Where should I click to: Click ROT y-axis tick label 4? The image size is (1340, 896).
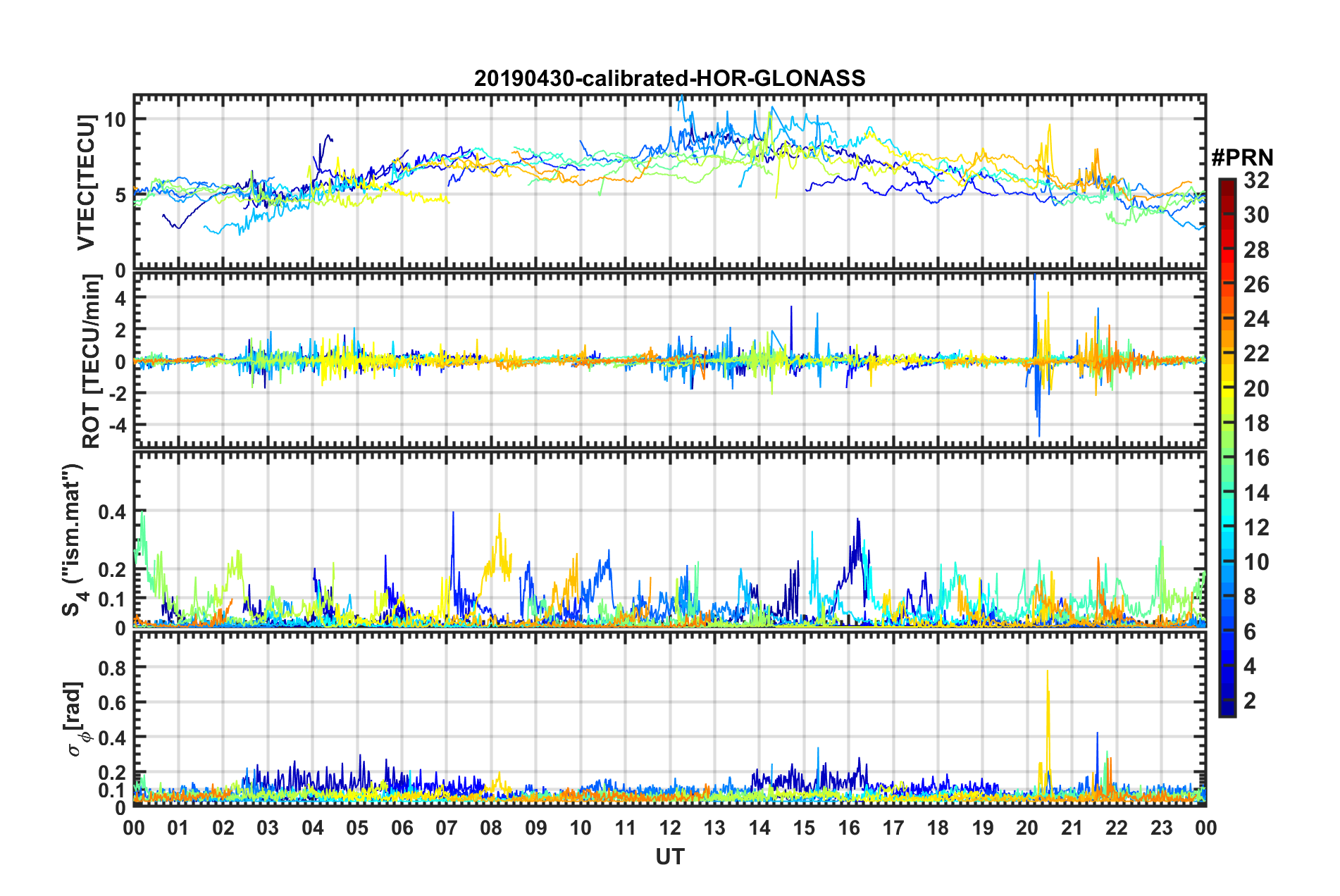[120, 298]
